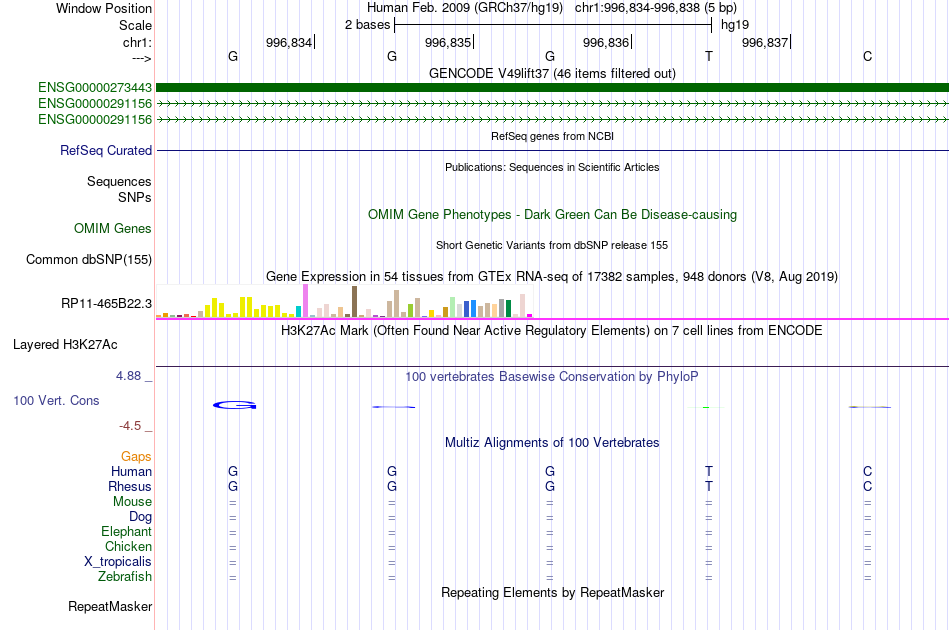
Task: Select the Dog species label
Action: (x=141, y=517)
